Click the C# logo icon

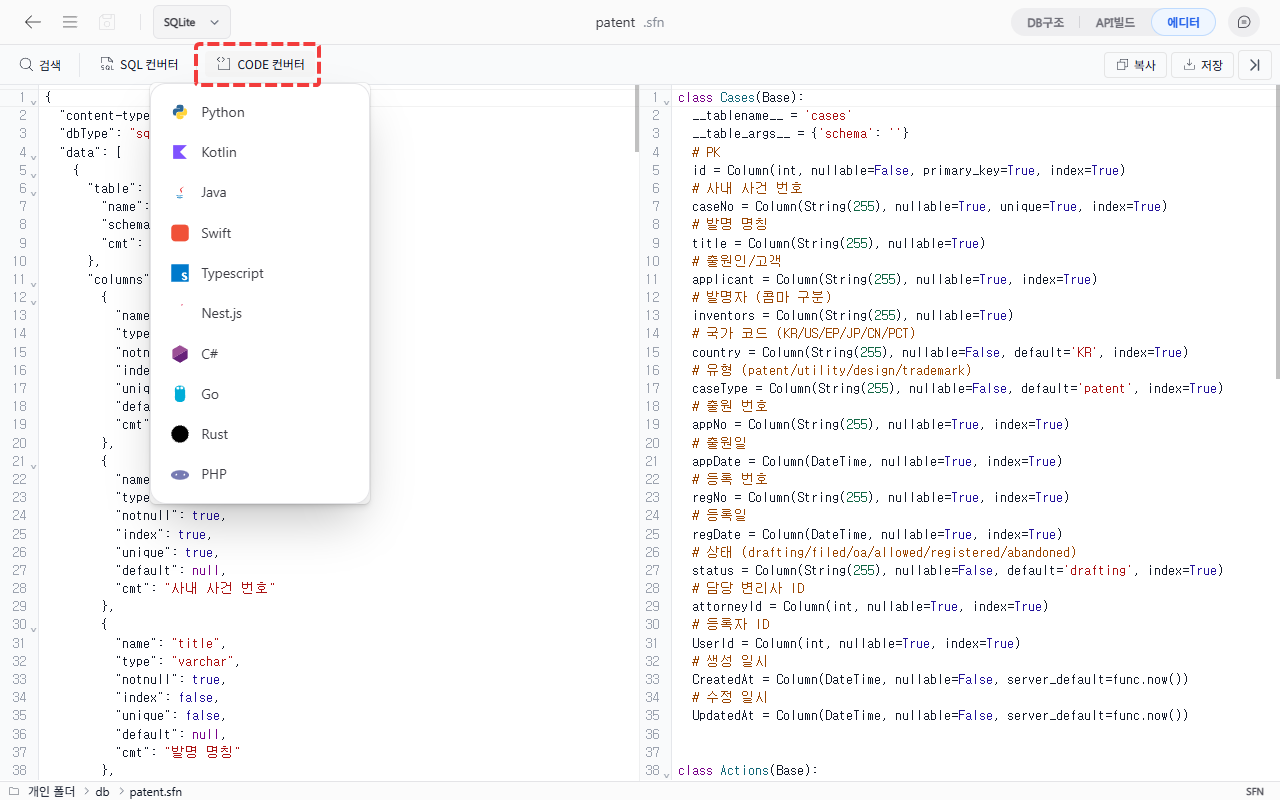click(180, 354)
